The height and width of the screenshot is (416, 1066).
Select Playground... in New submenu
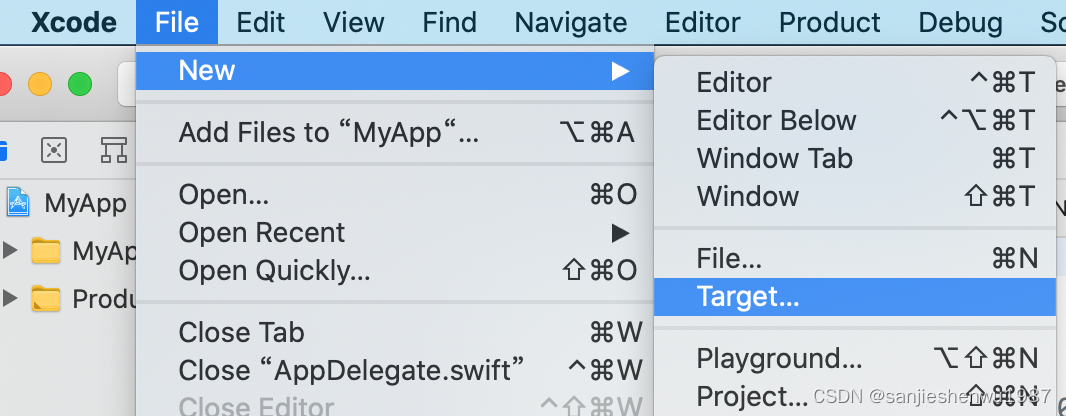point(855,358)
